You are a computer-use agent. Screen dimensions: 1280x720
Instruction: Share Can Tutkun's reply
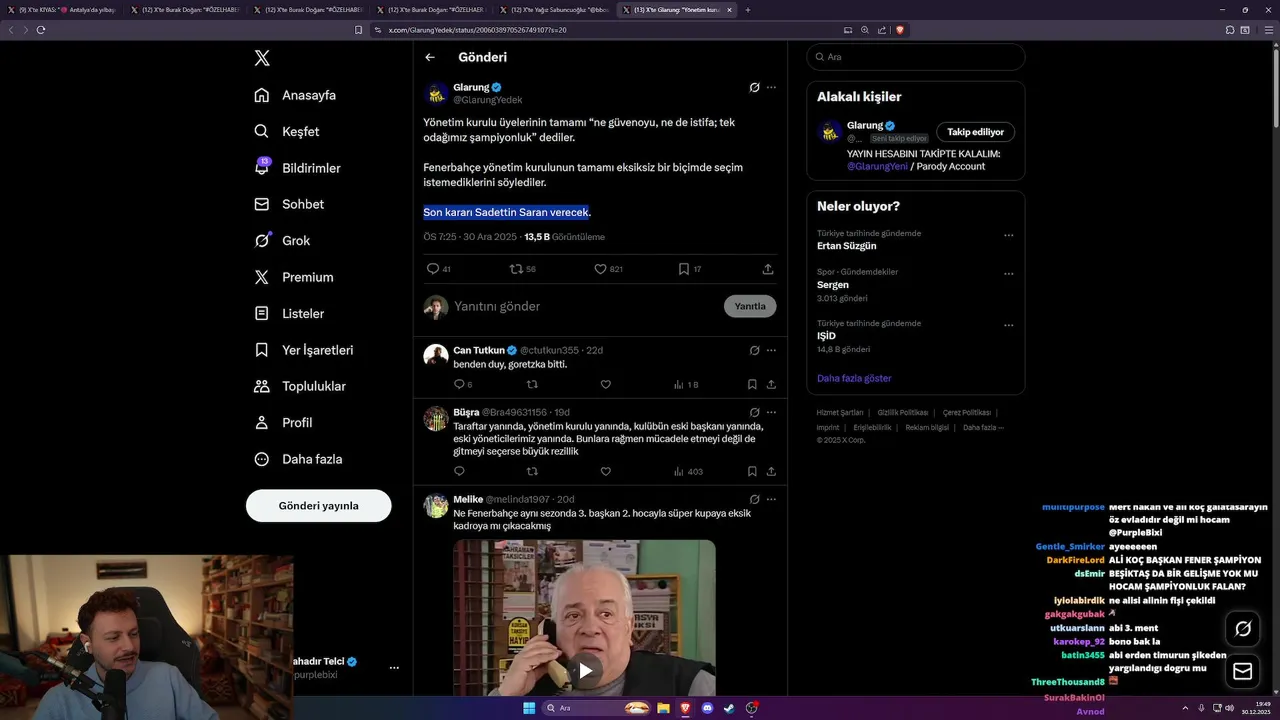[x=771, y=384]
